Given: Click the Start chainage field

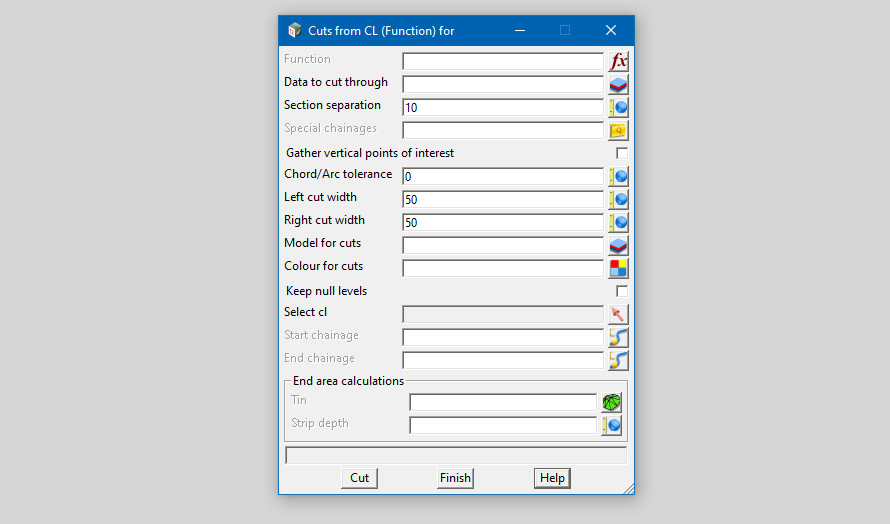Looking at the screenshot, I should 503,337.
